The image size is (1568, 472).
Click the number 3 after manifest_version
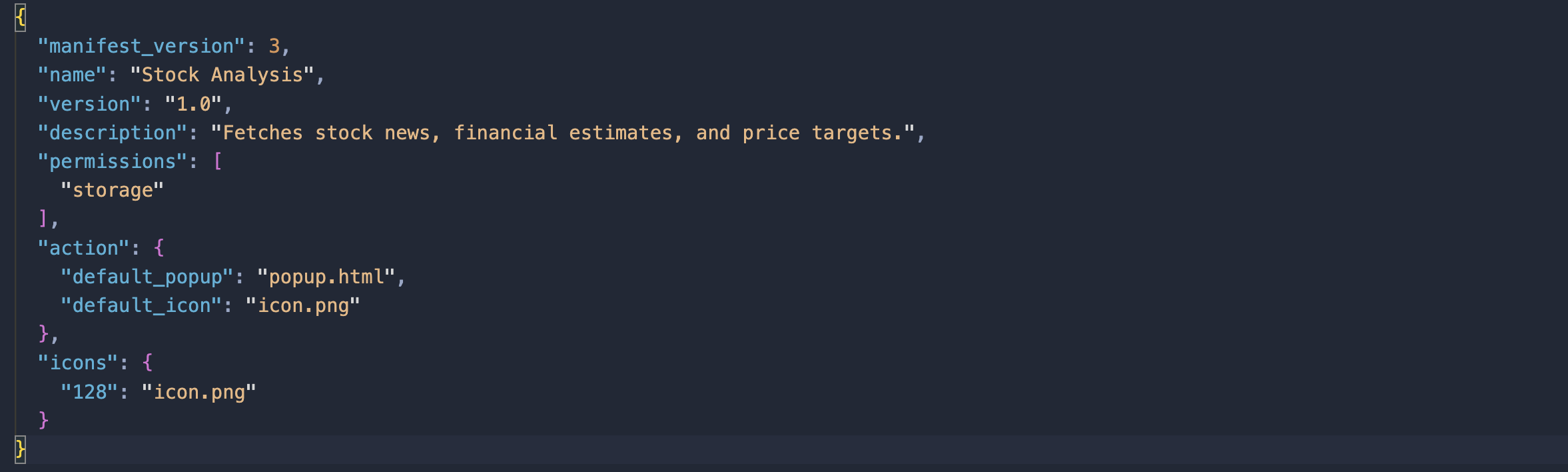pos(274,46)
